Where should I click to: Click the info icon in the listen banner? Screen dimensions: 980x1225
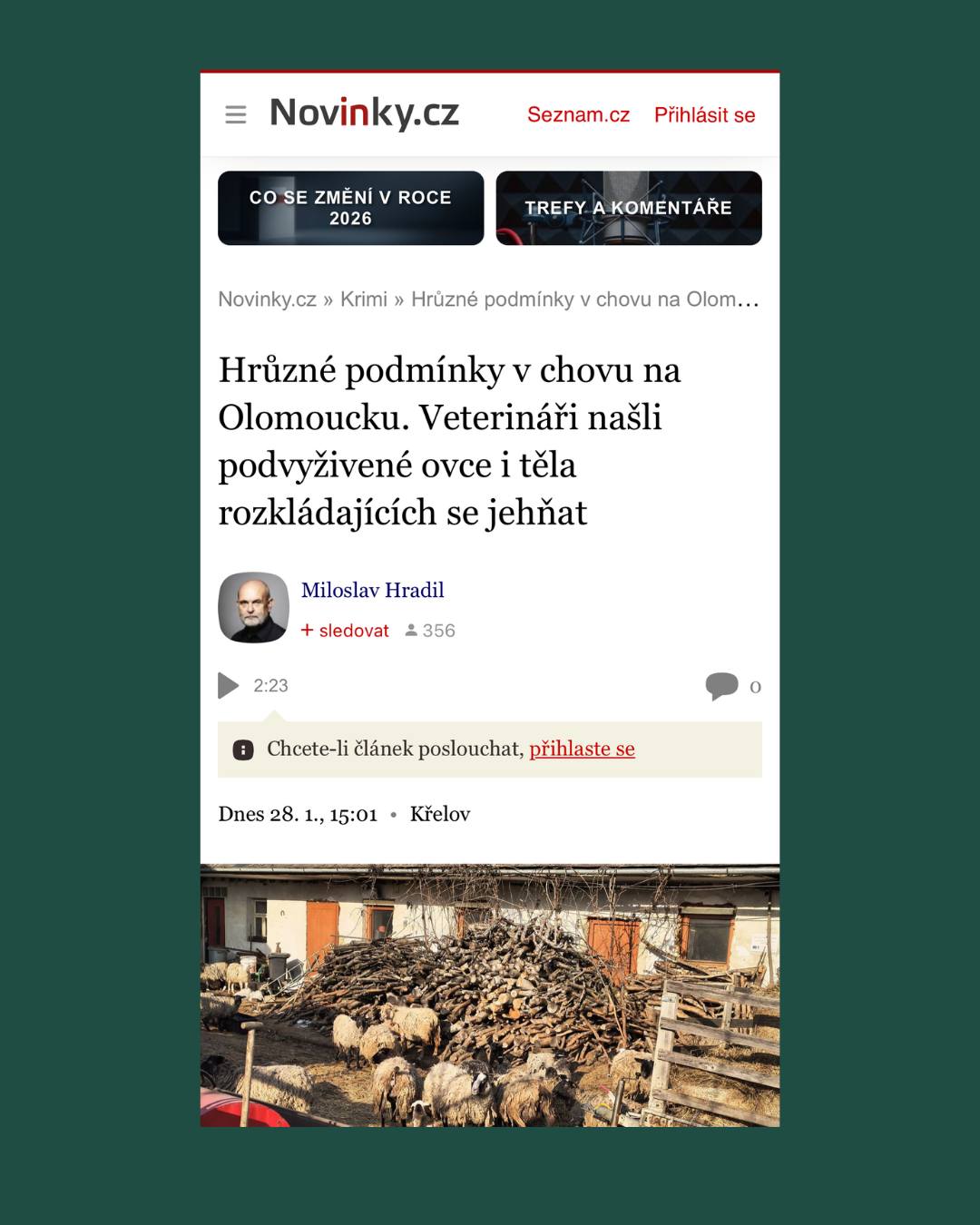(x=243, y=749)
